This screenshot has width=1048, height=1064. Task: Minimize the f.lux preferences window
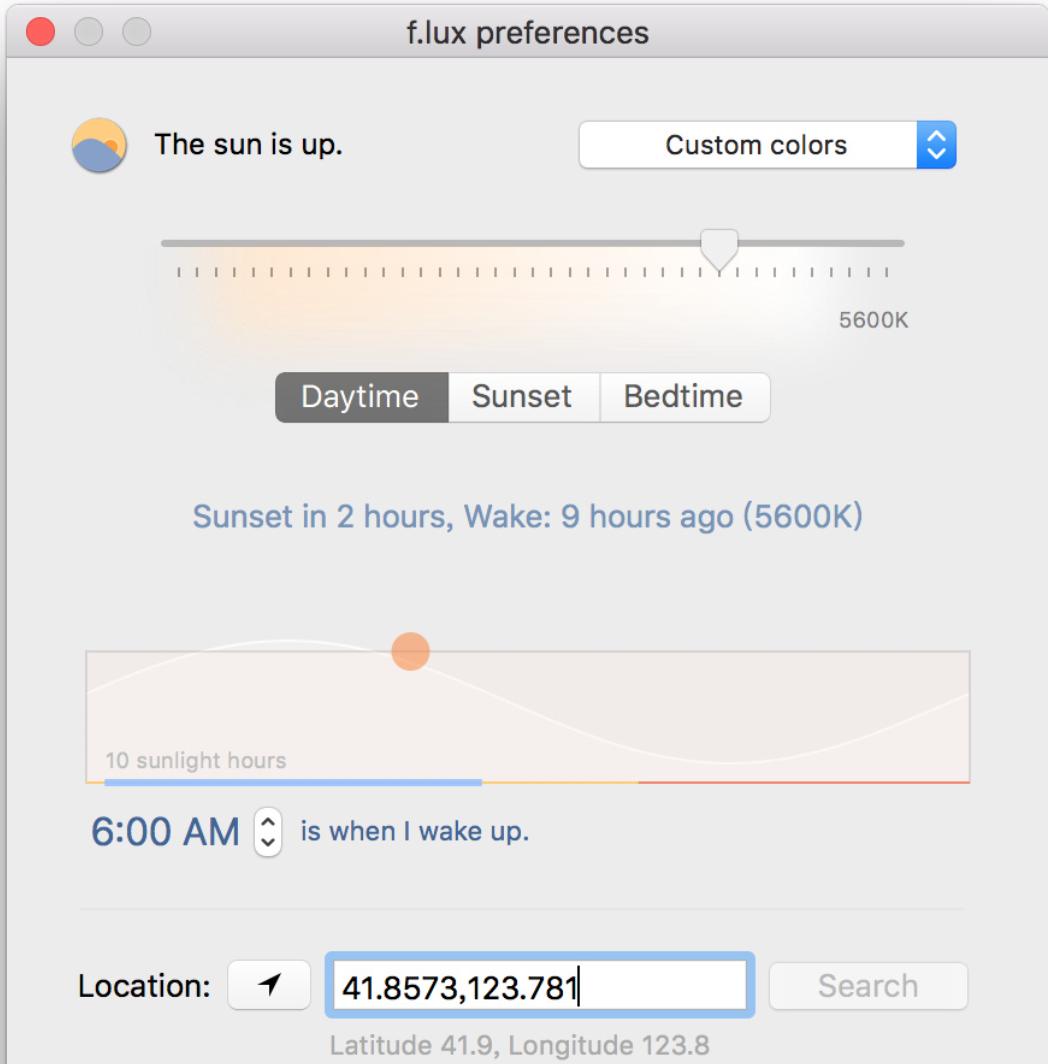(88, 32)
